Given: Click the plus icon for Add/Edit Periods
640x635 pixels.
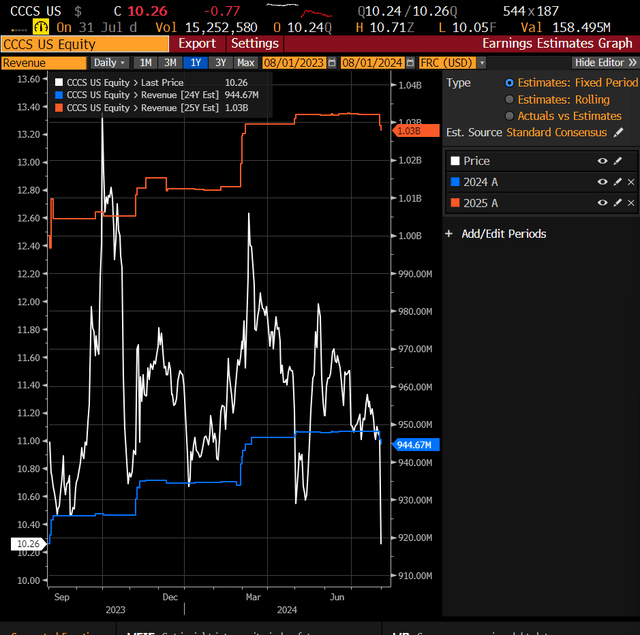Looking at the screenshot, I should click(x=449, y=234).
